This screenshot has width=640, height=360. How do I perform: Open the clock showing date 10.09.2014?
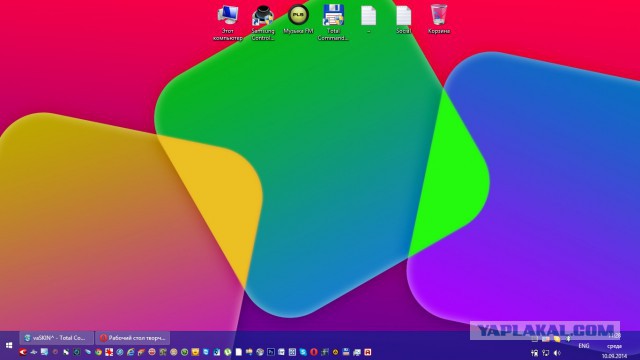(614, 346)
